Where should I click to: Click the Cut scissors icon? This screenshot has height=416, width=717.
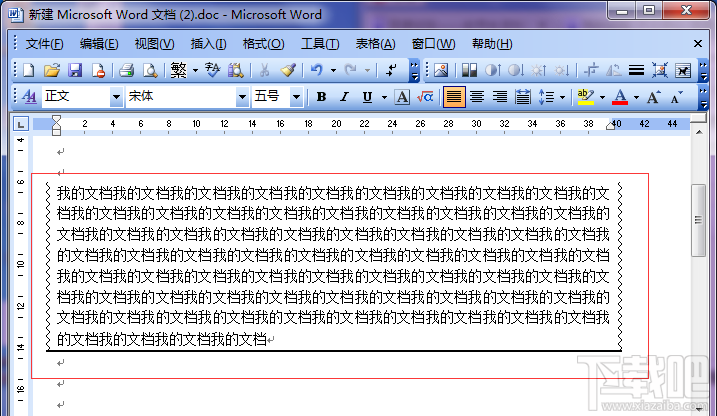(x=264, y=70)
